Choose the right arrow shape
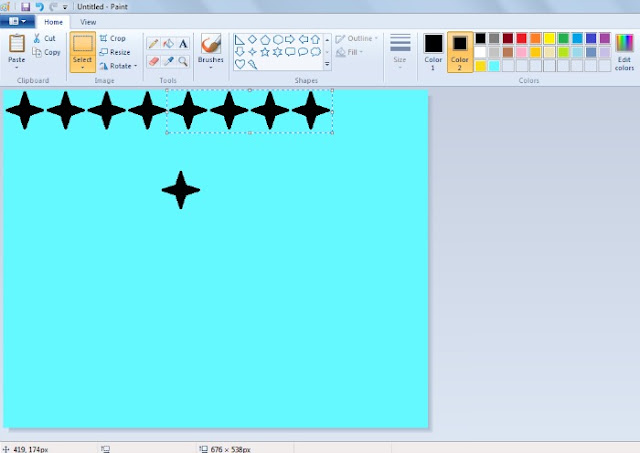 click(x=290, y=39)
